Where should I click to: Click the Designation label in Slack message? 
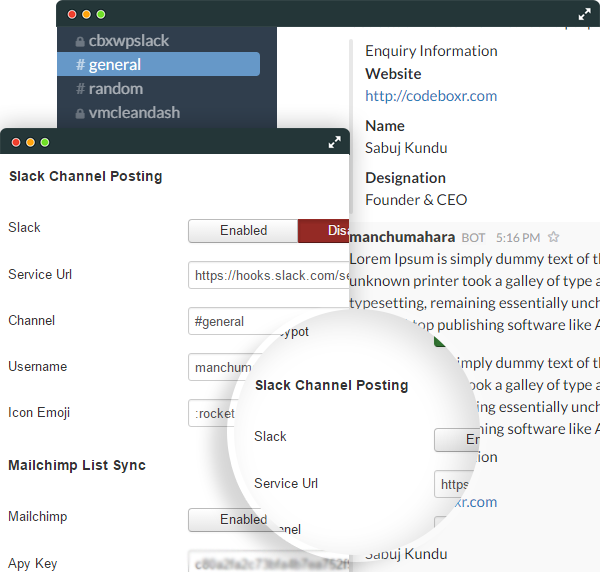point(405,178)
